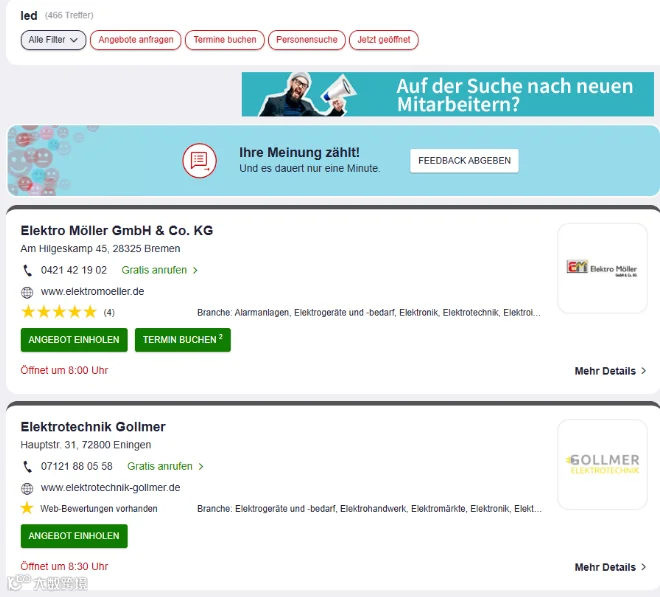This screenshot has height=597, width=660.
Task: Click Branche text starting with Alarmanlagen
Action: pyautogui.click(x=369, y=313)
